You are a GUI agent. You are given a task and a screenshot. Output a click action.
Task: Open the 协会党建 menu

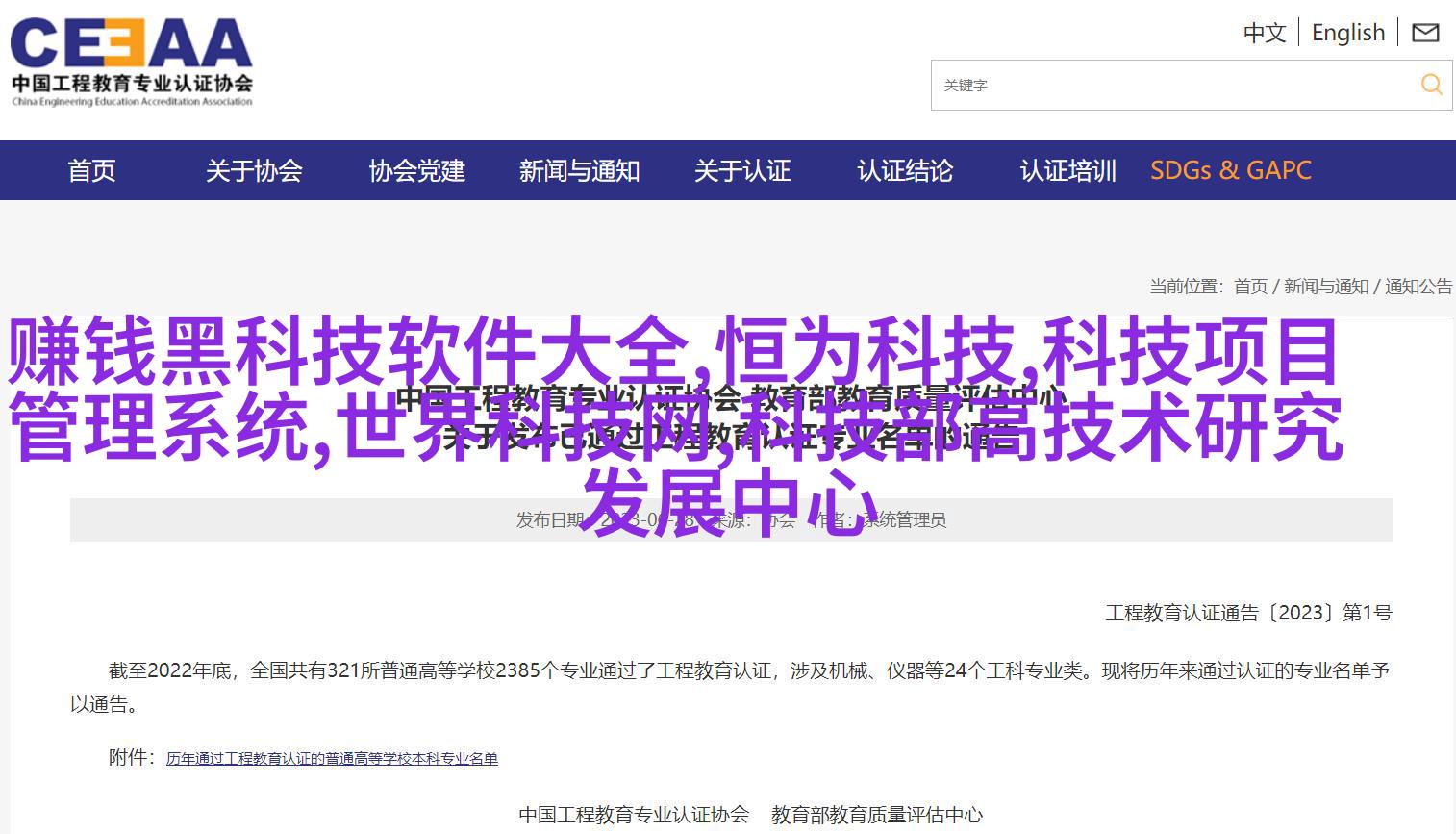tap(416, 170)
